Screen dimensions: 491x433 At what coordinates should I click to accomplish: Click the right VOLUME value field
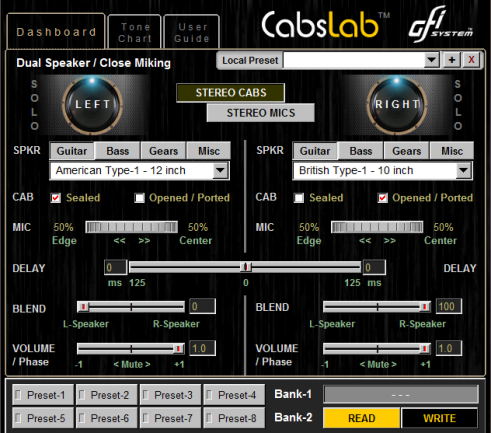[449, 348]
